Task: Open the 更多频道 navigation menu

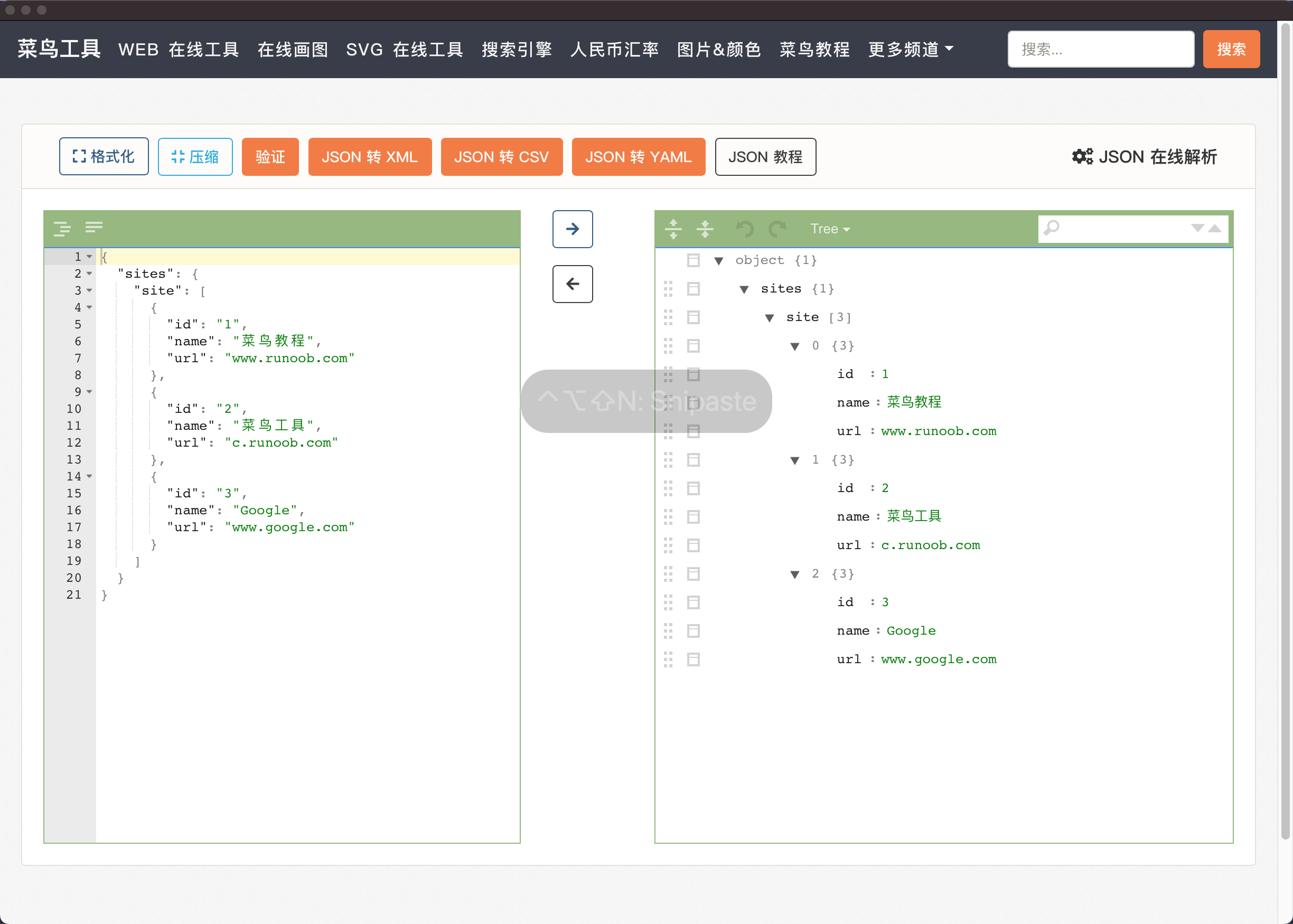Action: 911,50
